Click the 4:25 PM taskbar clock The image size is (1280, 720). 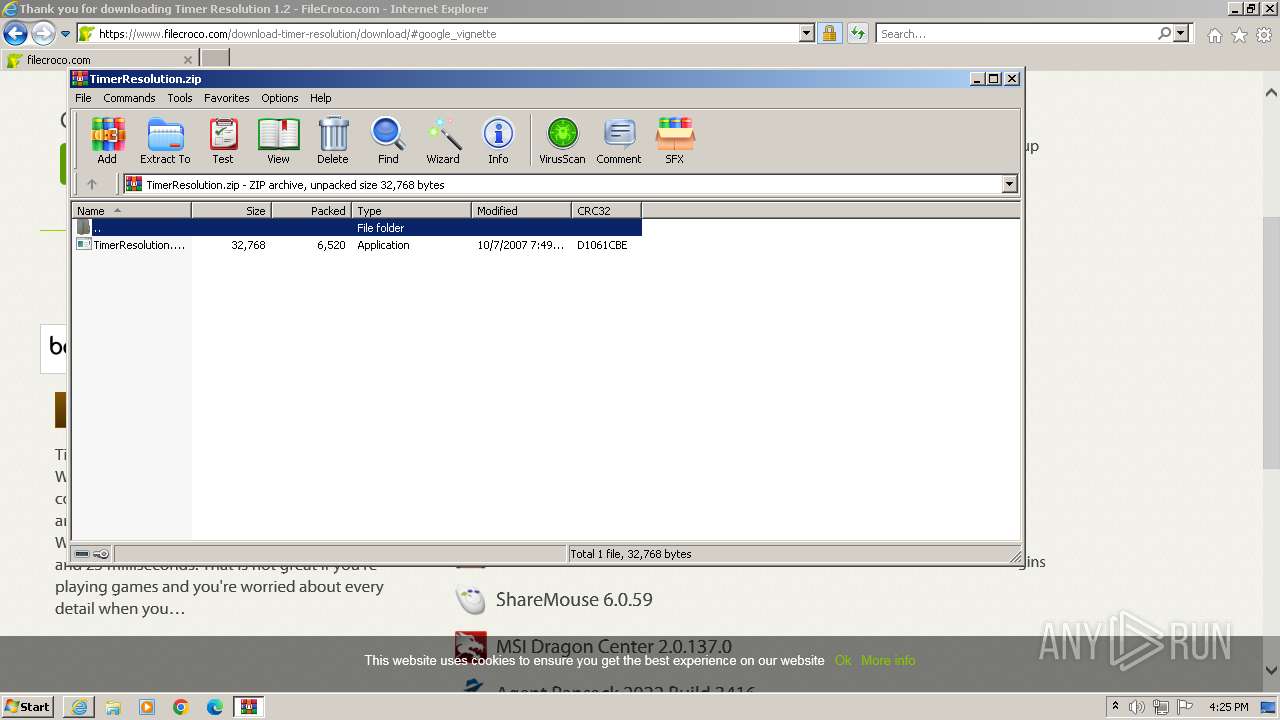coord(1228,707)
